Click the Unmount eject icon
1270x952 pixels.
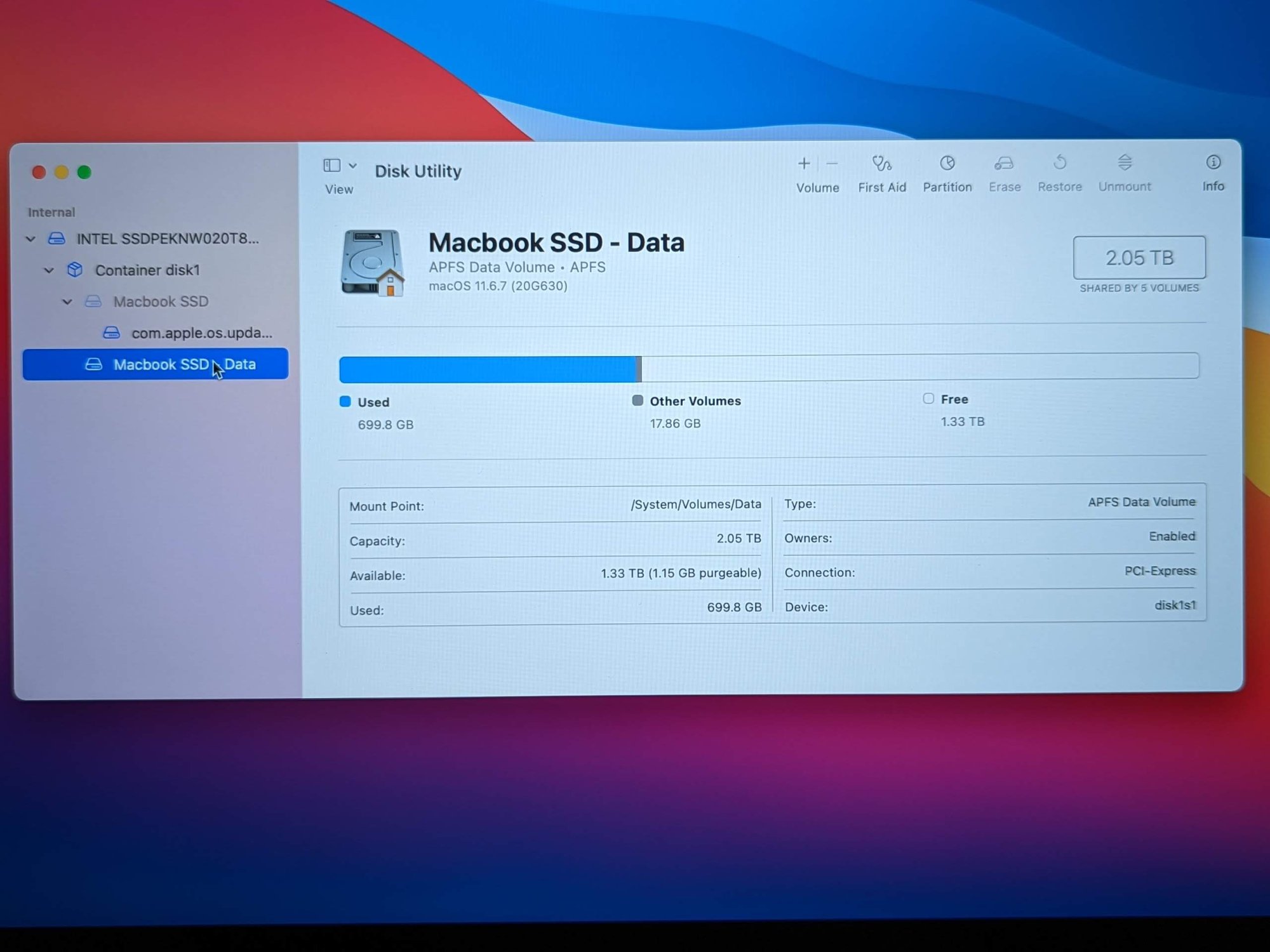[1125, 162]
